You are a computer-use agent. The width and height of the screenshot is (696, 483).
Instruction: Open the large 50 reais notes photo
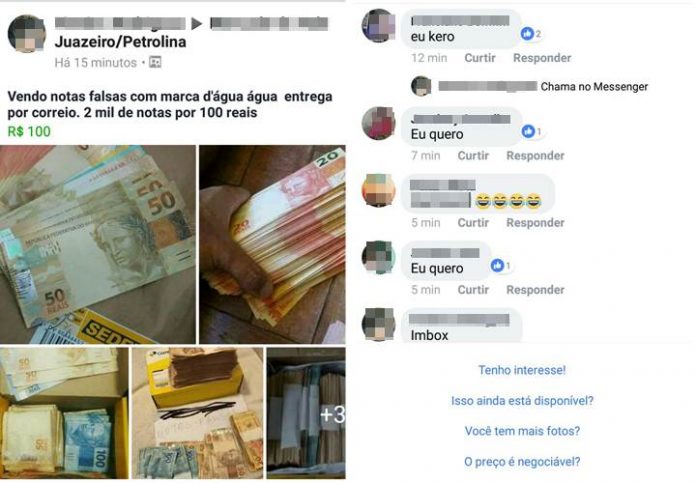(98, 244)
